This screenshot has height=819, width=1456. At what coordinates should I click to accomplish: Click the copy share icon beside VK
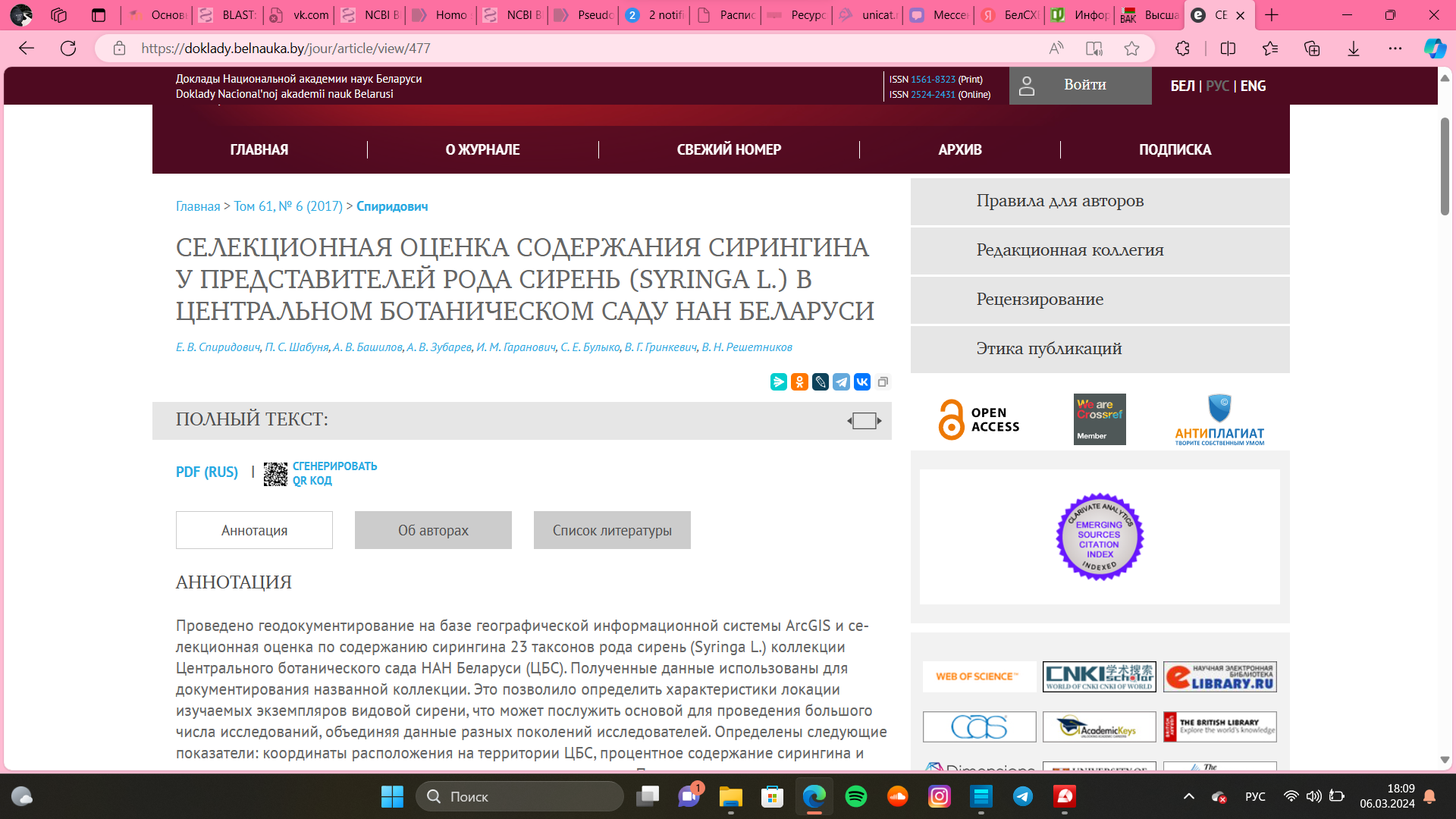[883, 382]
